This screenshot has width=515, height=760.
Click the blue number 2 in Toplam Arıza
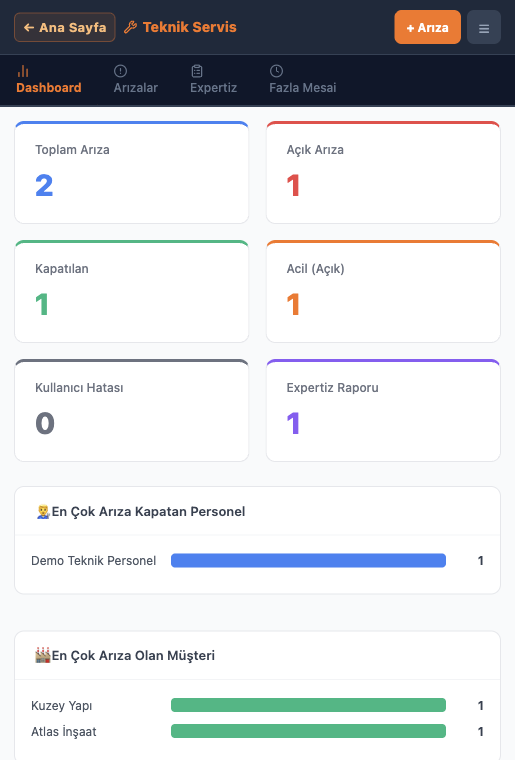44,185
